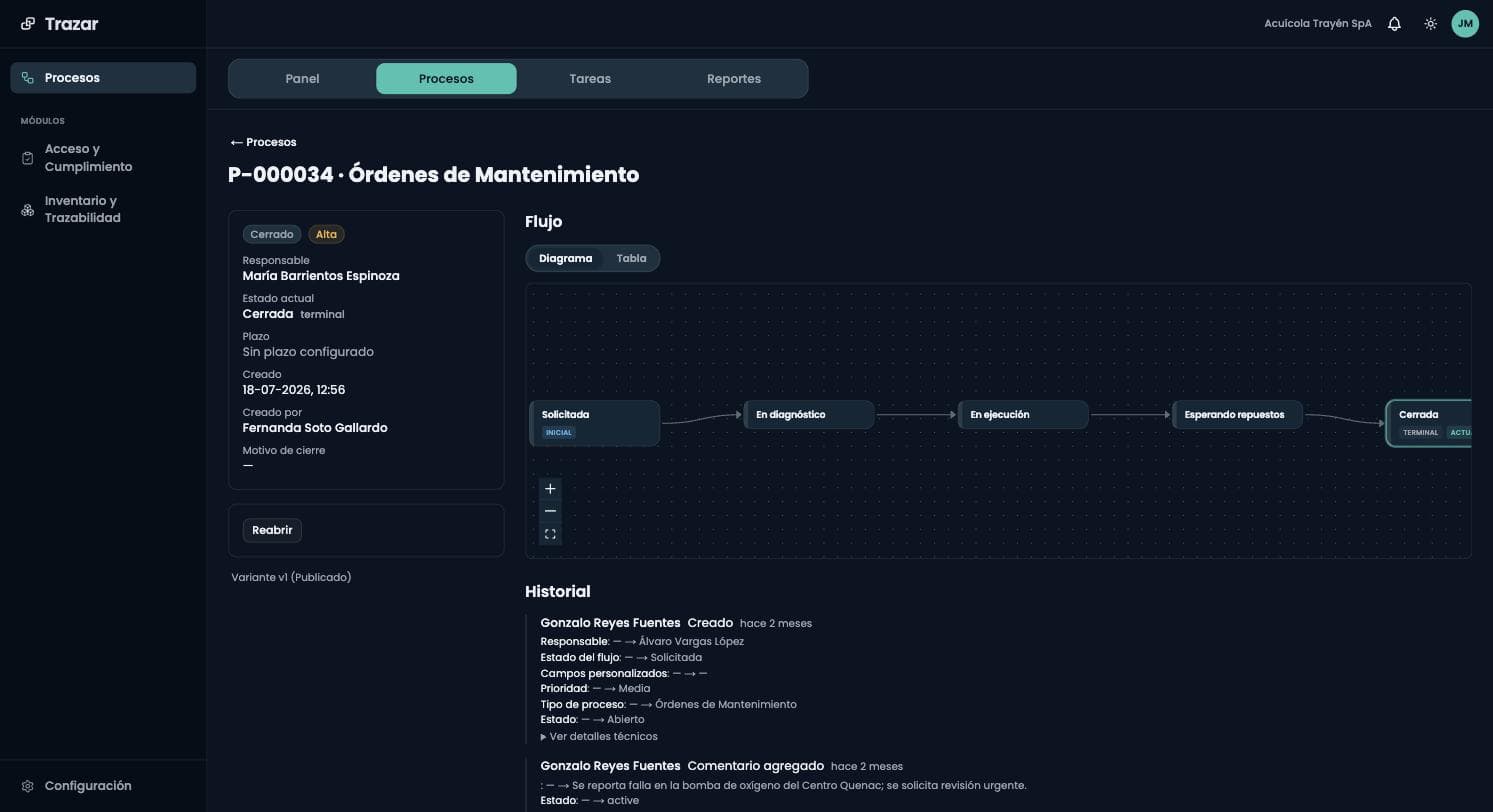Select the Cerrada flow node

[x=1429, y=423]
